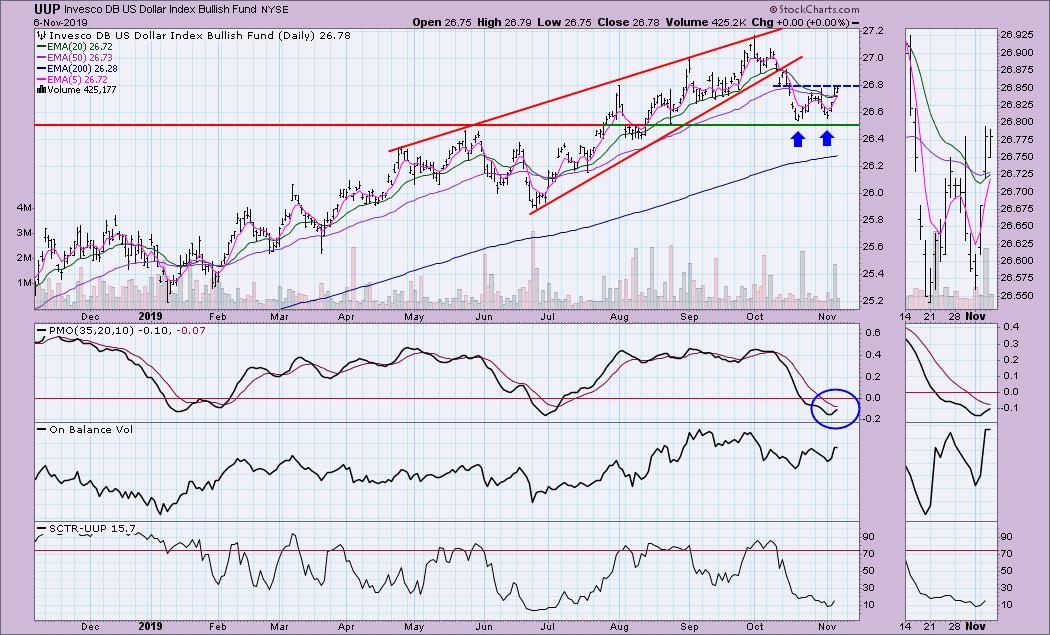This screenshot has height=635, width=1050.
Task: Click the 3M volume axis label
Action: click(25, 232)
